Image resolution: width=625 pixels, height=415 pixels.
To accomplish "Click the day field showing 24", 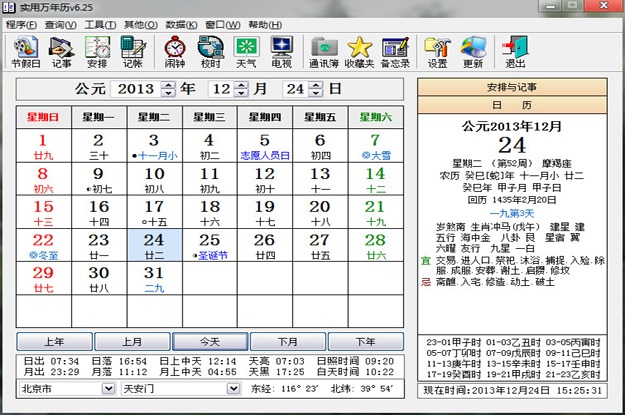I will tap(295, 89).
